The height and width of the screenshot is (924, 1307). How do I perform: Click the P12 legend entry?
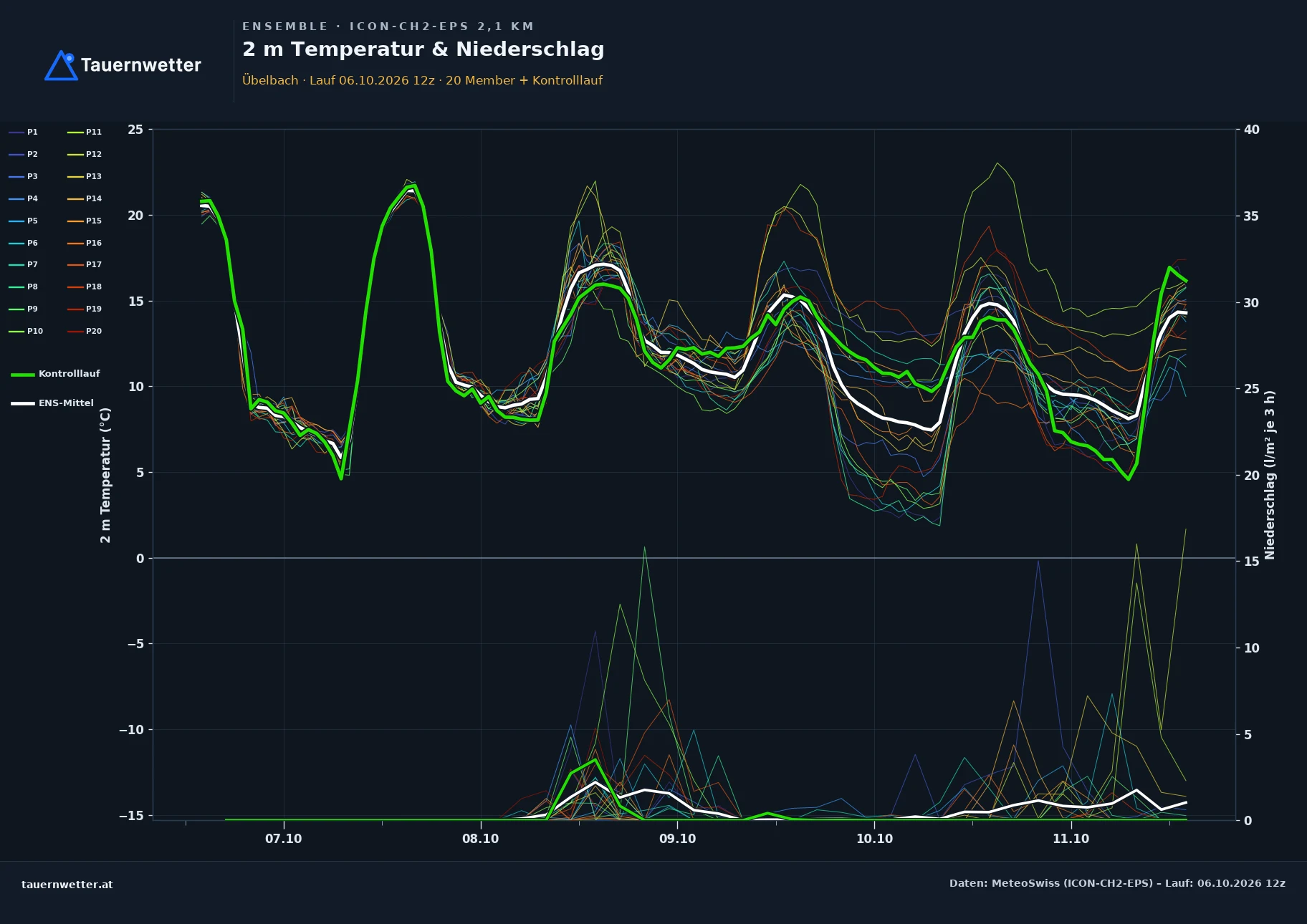pyautogui.click(x=85, y=154)
